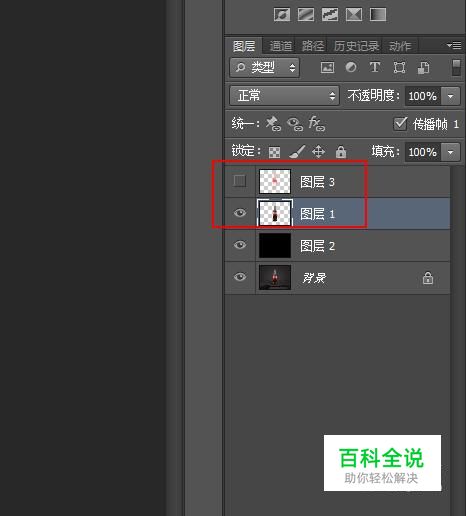Click the 不透明度 100% opacity field

point(423,96)
